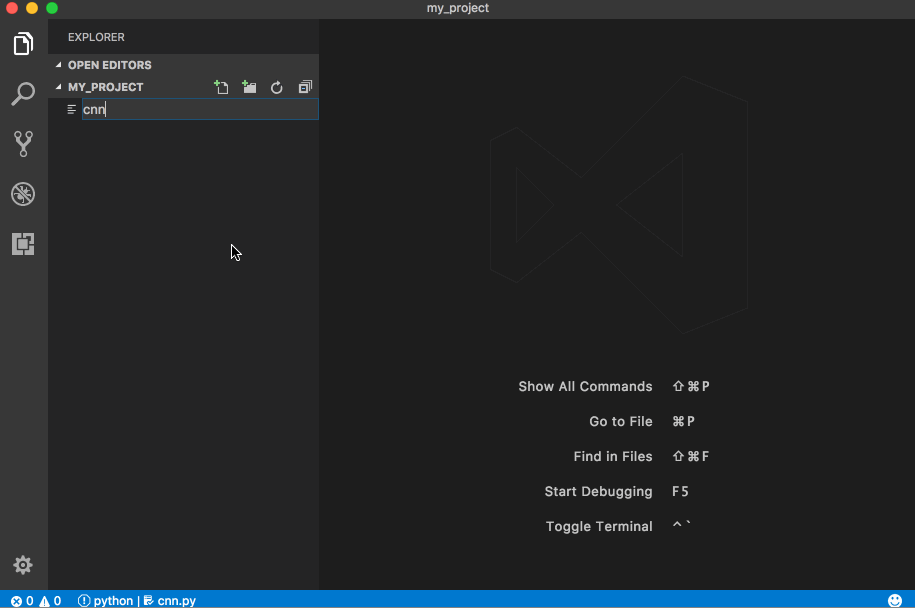
Task: Minimize the window with yellow button
Action: click(x=32, y=8)
